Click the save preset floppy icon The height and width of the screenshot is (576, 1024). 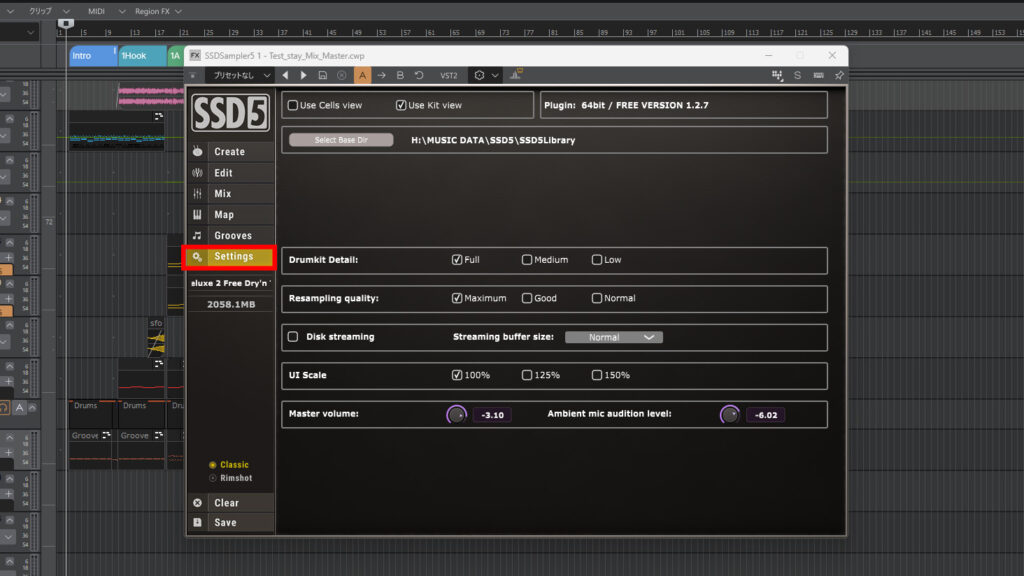click(x=322, y=75)
